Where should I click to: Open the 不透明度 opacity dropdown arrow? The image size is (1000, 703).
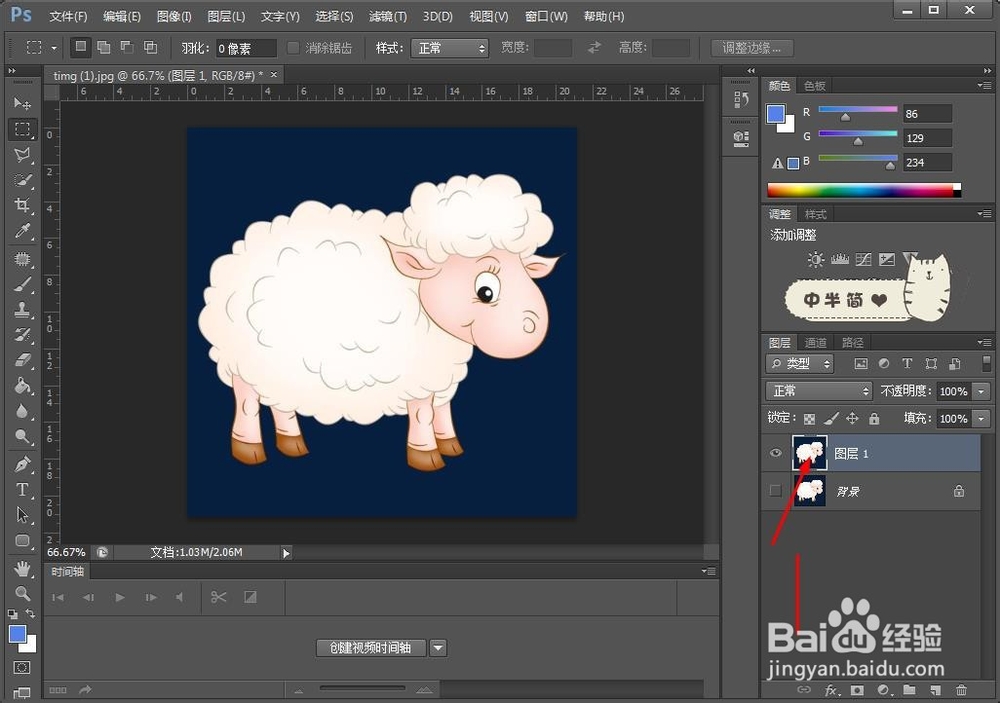point(982,392)
